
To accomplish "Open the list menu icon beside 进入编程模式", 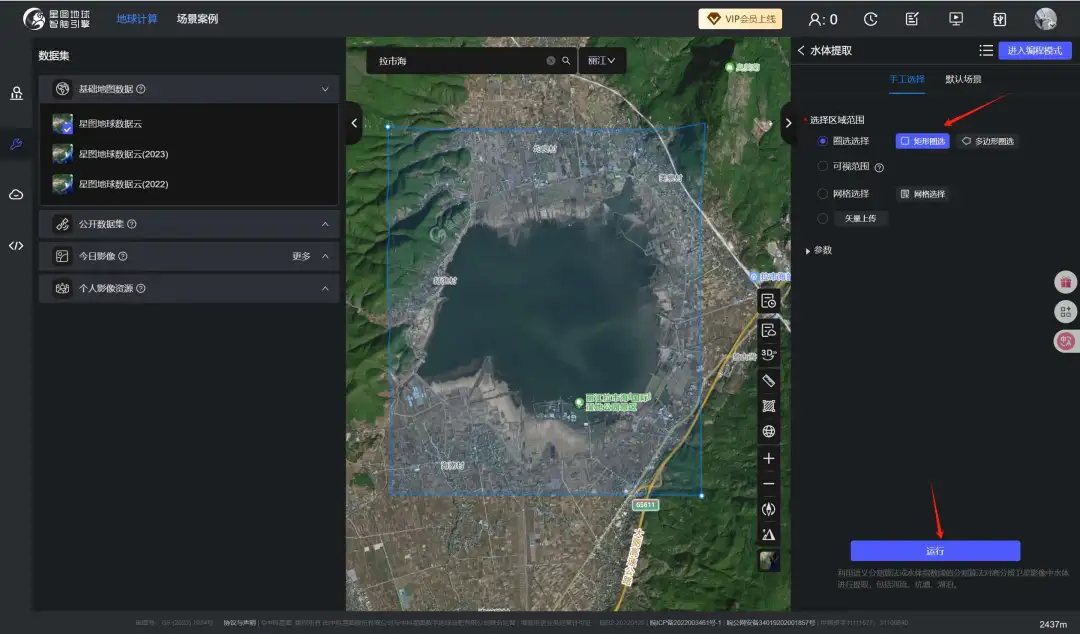I will pos(986,50).
